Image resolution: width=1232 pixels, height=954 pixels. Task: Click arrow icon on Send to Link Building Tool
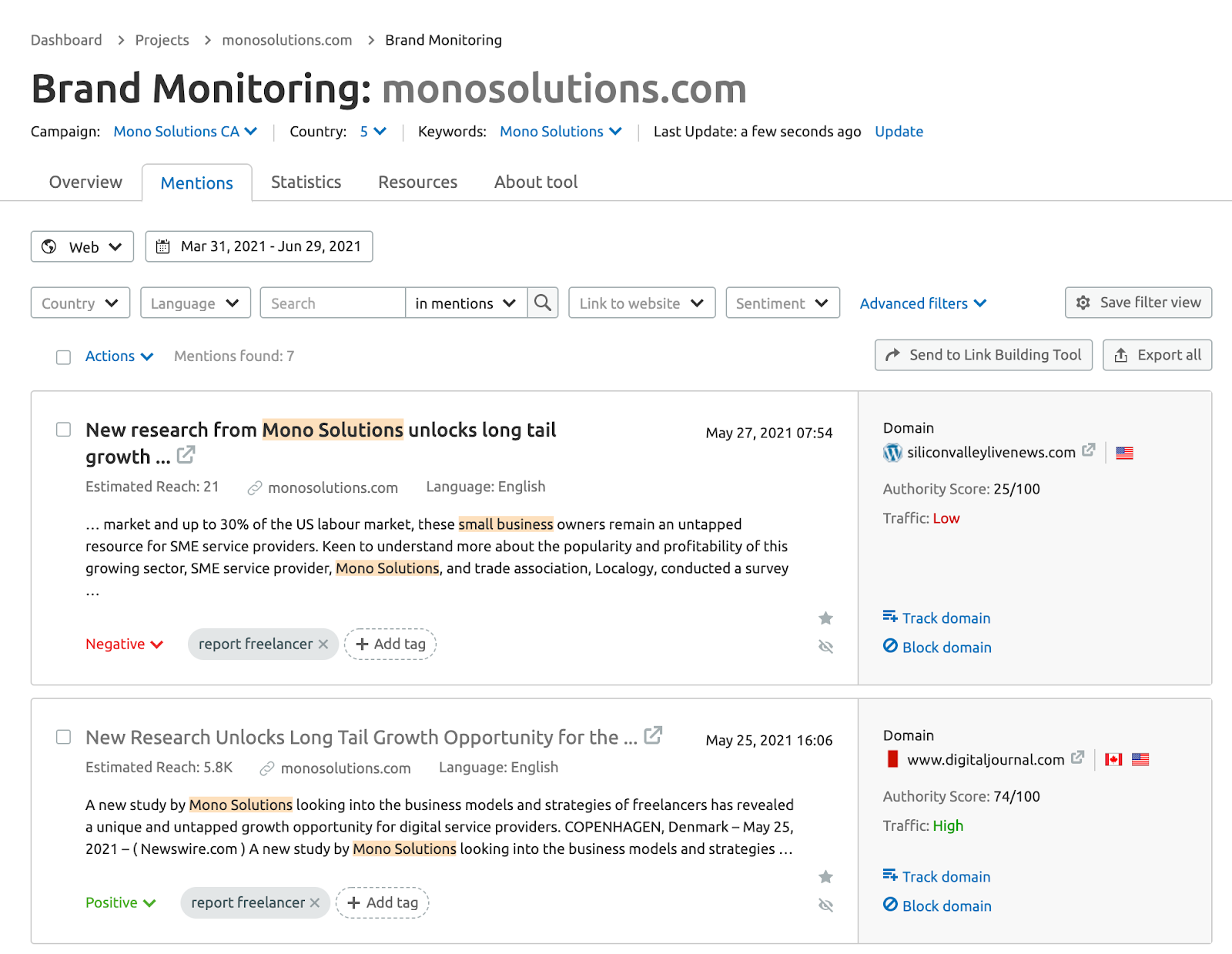pyautogui.click(x=892, y=355)
